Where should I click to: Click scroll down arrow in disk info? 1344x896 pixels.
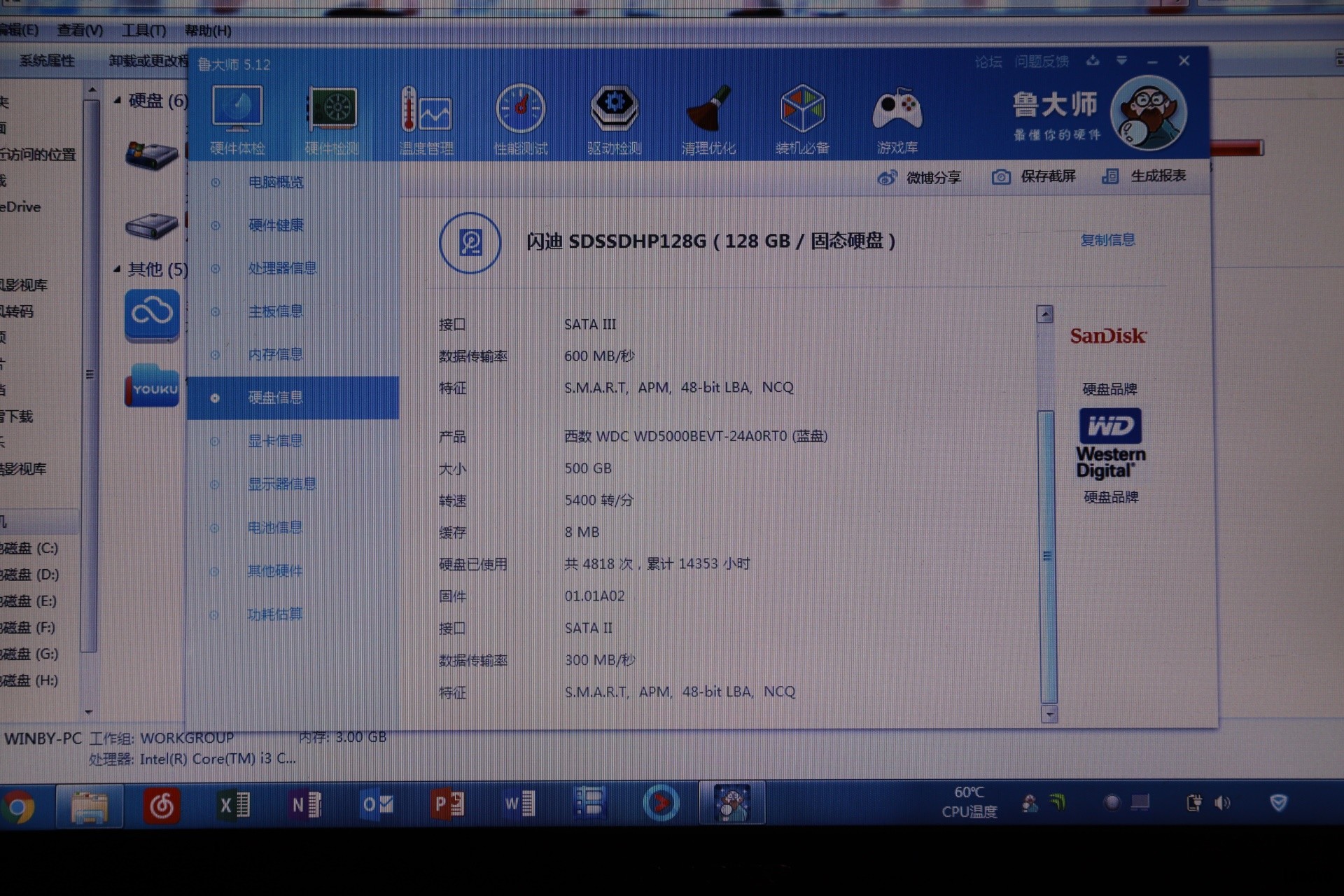point(1049,715)
